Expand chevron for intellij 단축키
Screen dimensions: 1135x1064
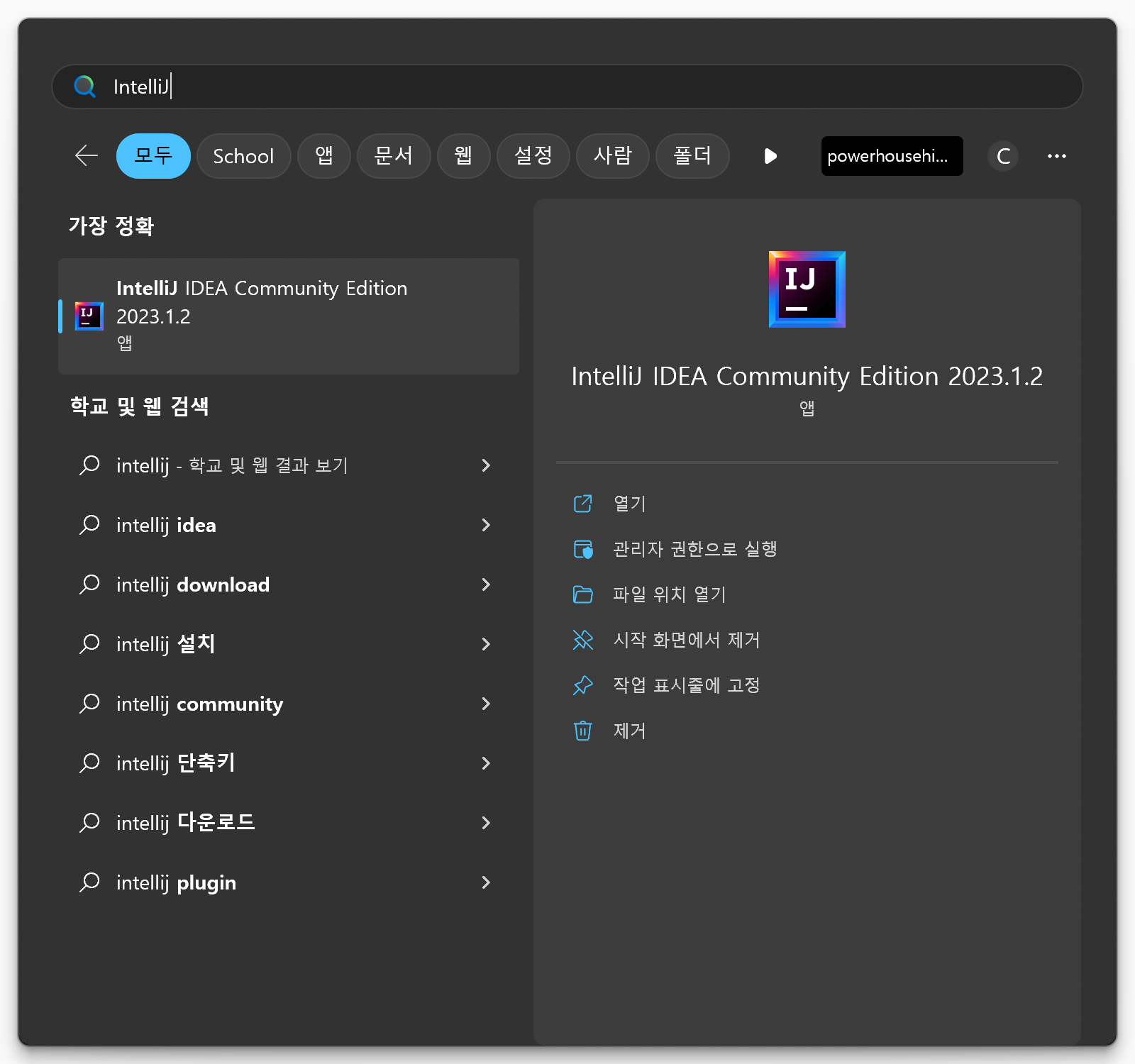pyautogui.click(x=486, y=763)
